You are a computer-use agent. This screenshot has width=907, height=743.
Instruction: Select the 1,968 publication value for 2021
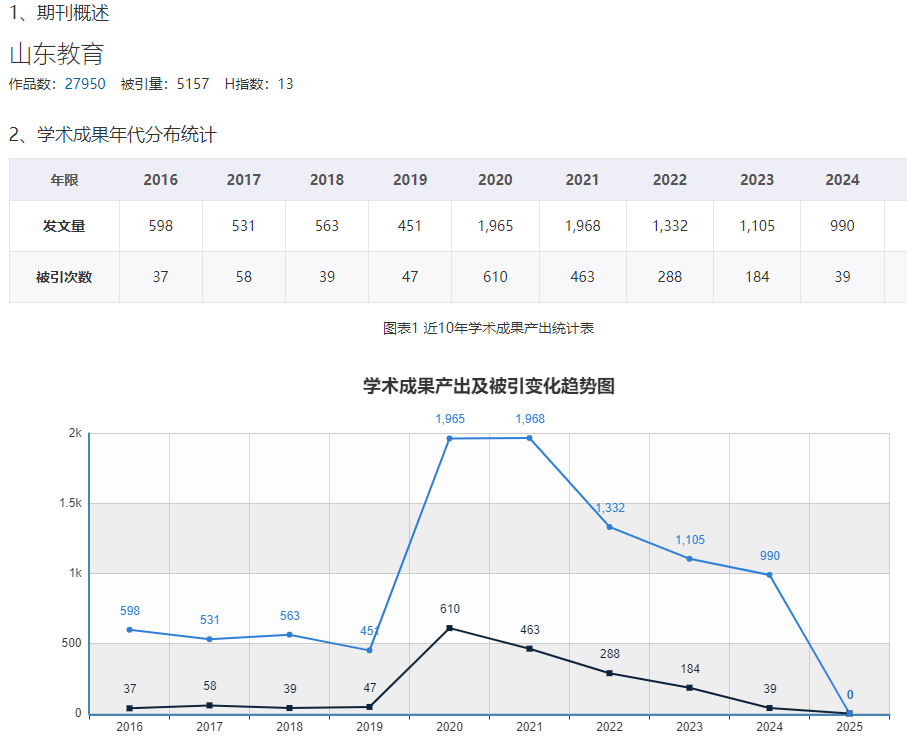click(581, 226)
